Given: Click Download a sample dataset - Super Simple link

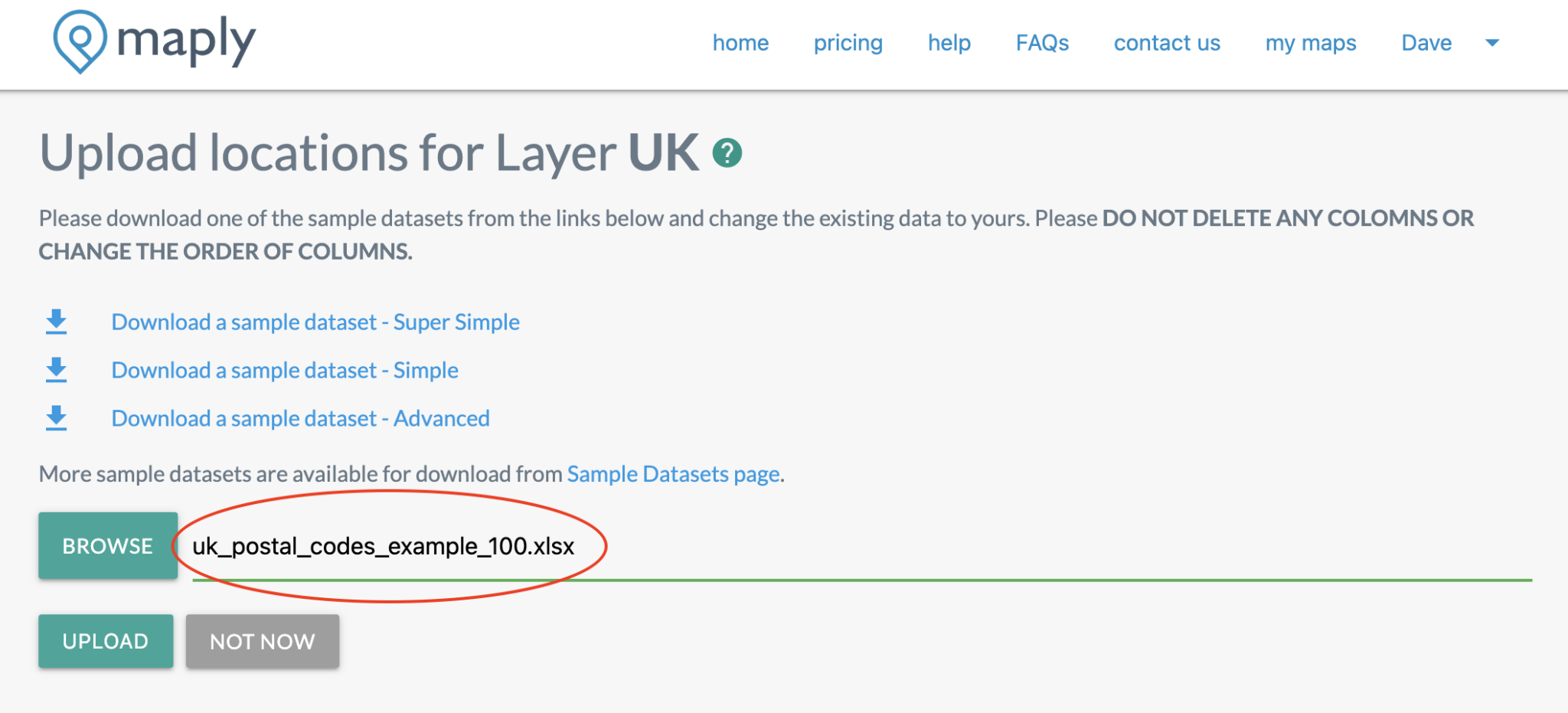Looking at the screenshot, I should [315, 322].
